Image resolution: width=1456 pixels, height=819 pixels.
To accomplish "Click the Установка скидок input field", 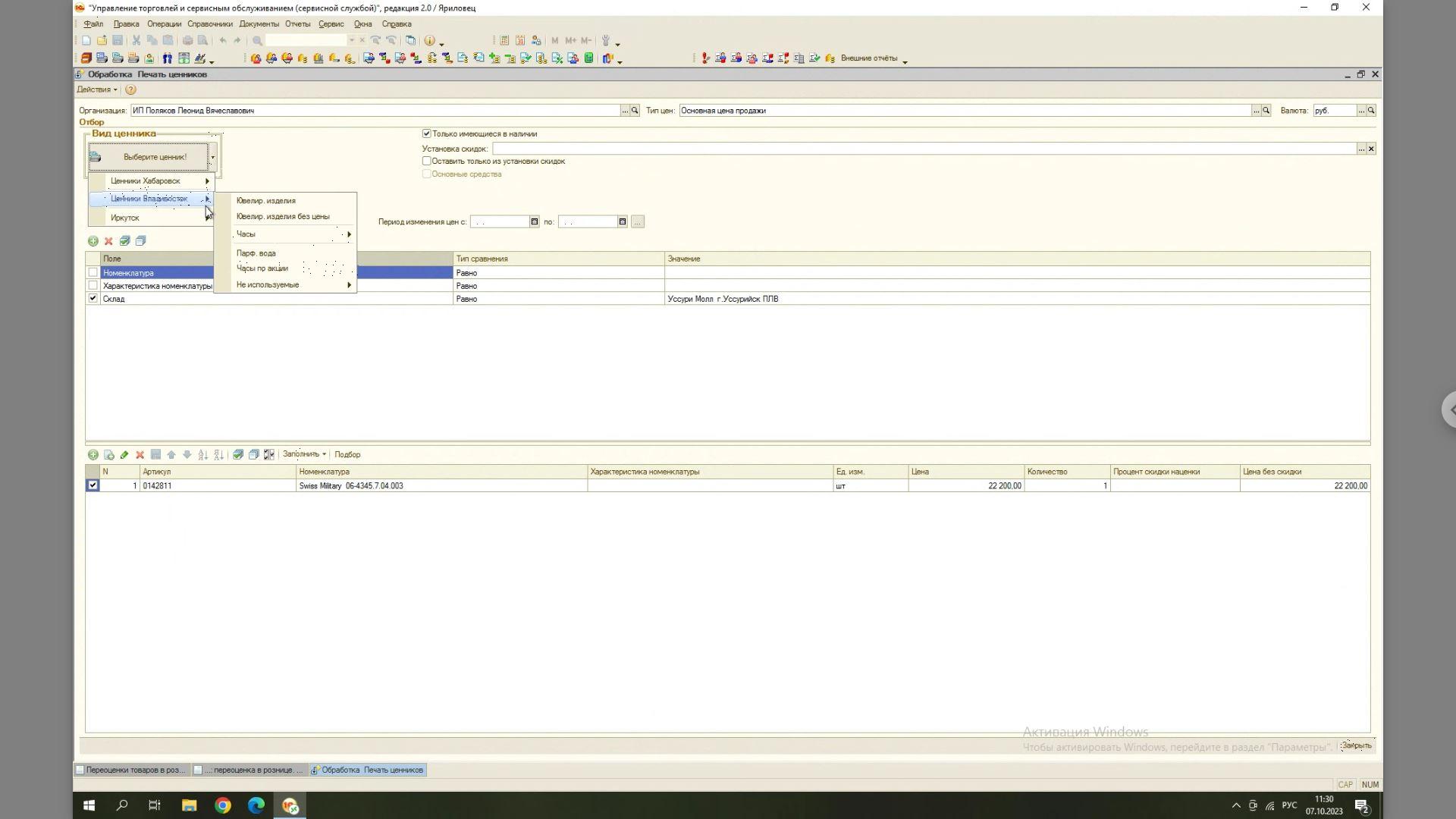I will (924, 149).
